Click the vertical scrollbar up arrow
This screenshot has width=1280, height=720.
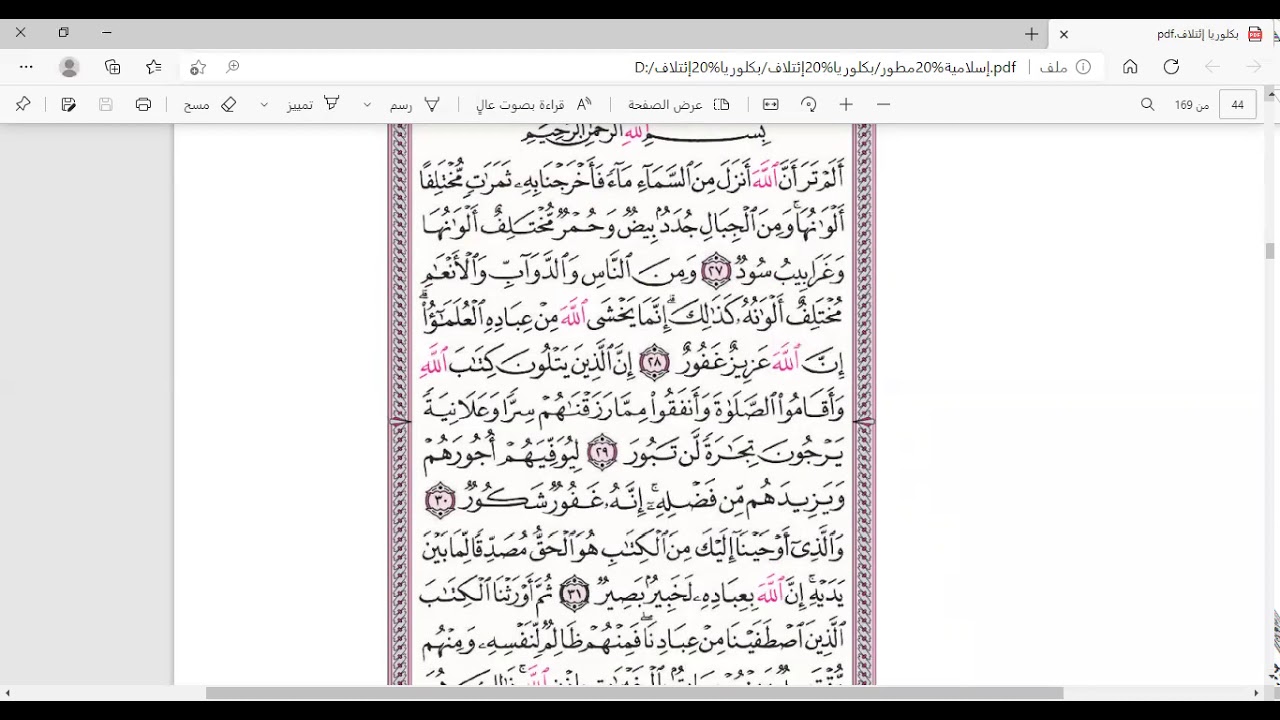click(1271, 96)
